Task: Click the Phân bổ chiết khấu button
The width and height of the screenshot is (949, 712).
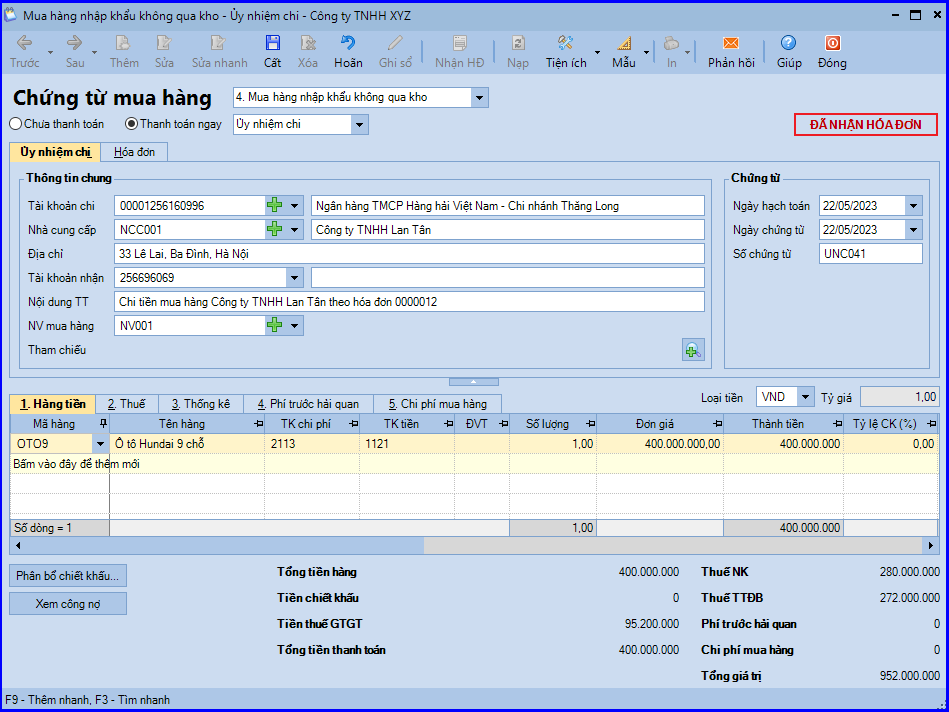Action: click(68, 575)
